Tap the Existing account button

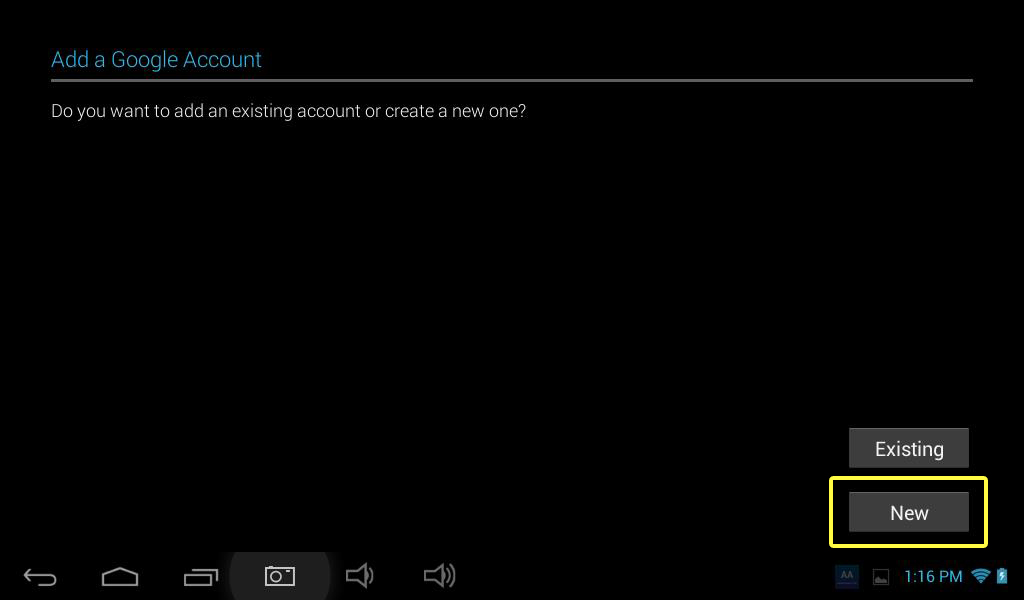pos(908,448)
